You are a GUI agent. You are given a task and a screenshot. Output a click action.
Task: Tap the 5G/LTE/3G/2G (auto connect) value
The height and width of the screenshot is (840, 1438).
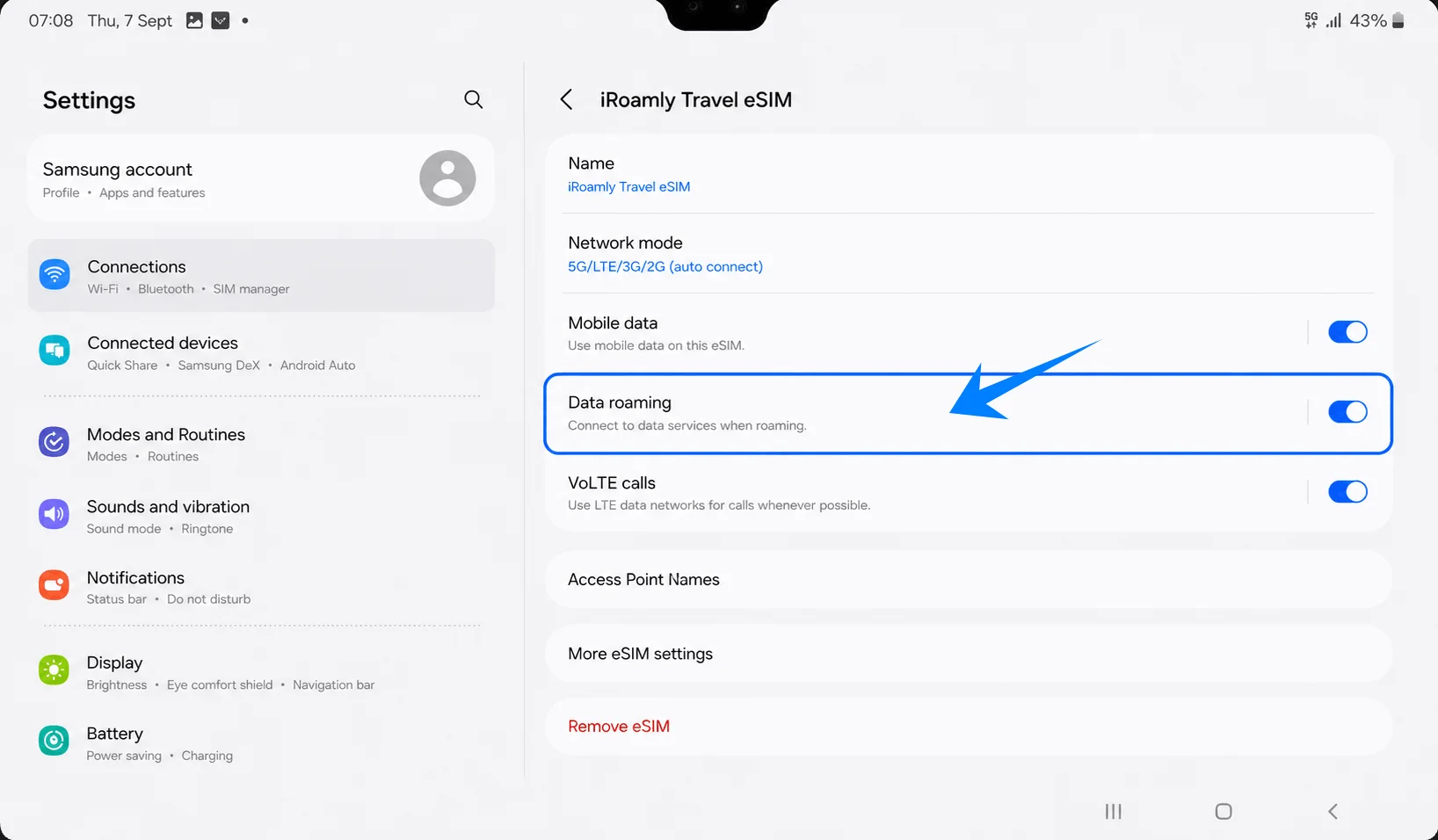[x=665, y=266]
